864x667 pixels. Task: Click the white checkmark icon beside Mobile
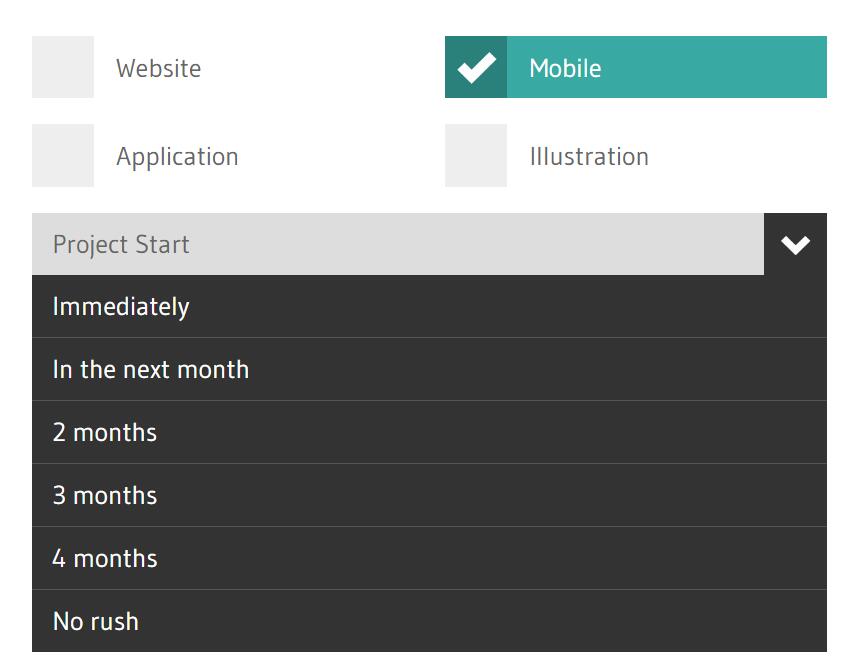[477, 68]
